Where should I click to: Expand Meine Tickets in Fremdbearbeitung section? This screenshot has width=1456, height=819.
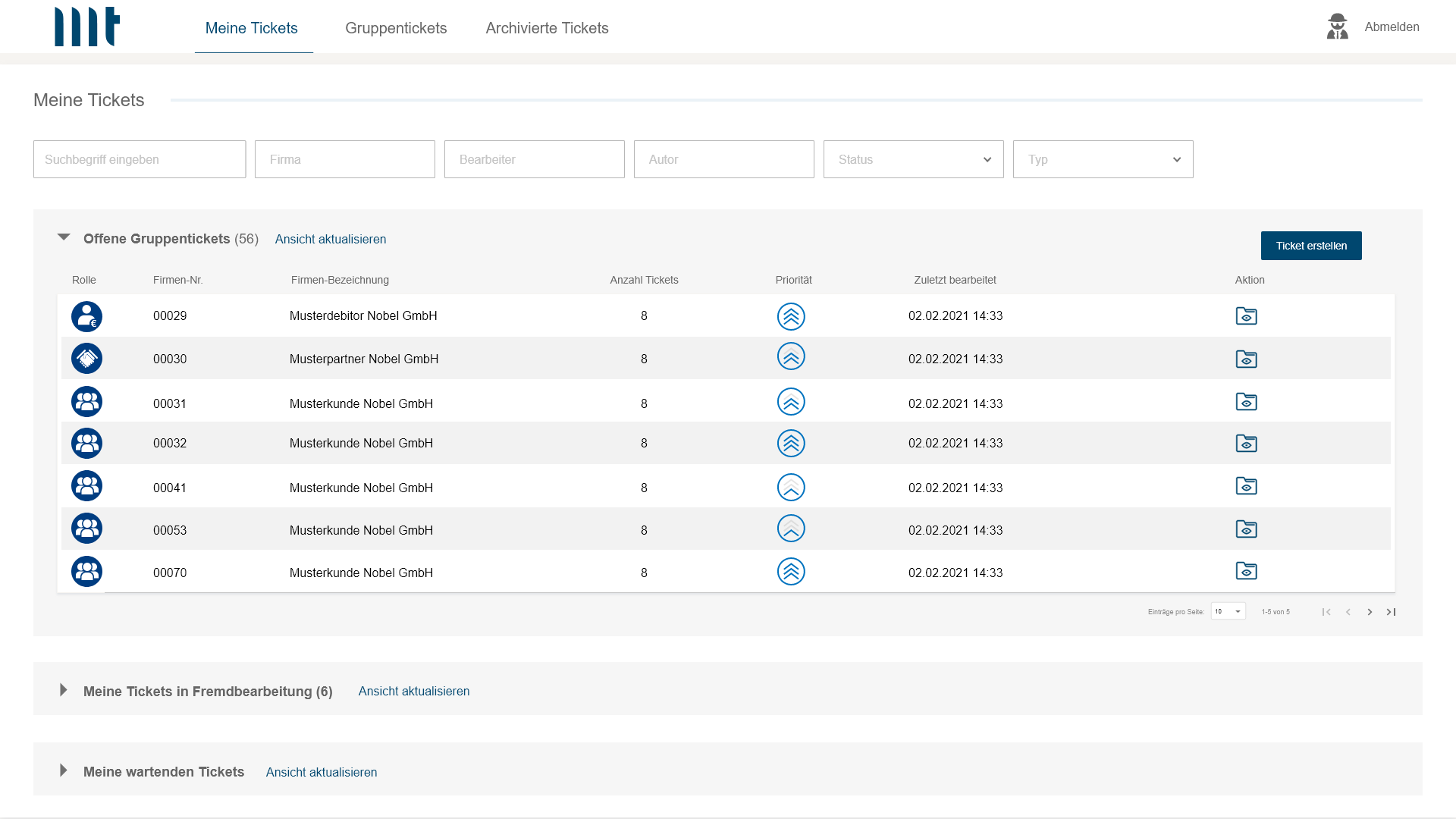point(64,690)
